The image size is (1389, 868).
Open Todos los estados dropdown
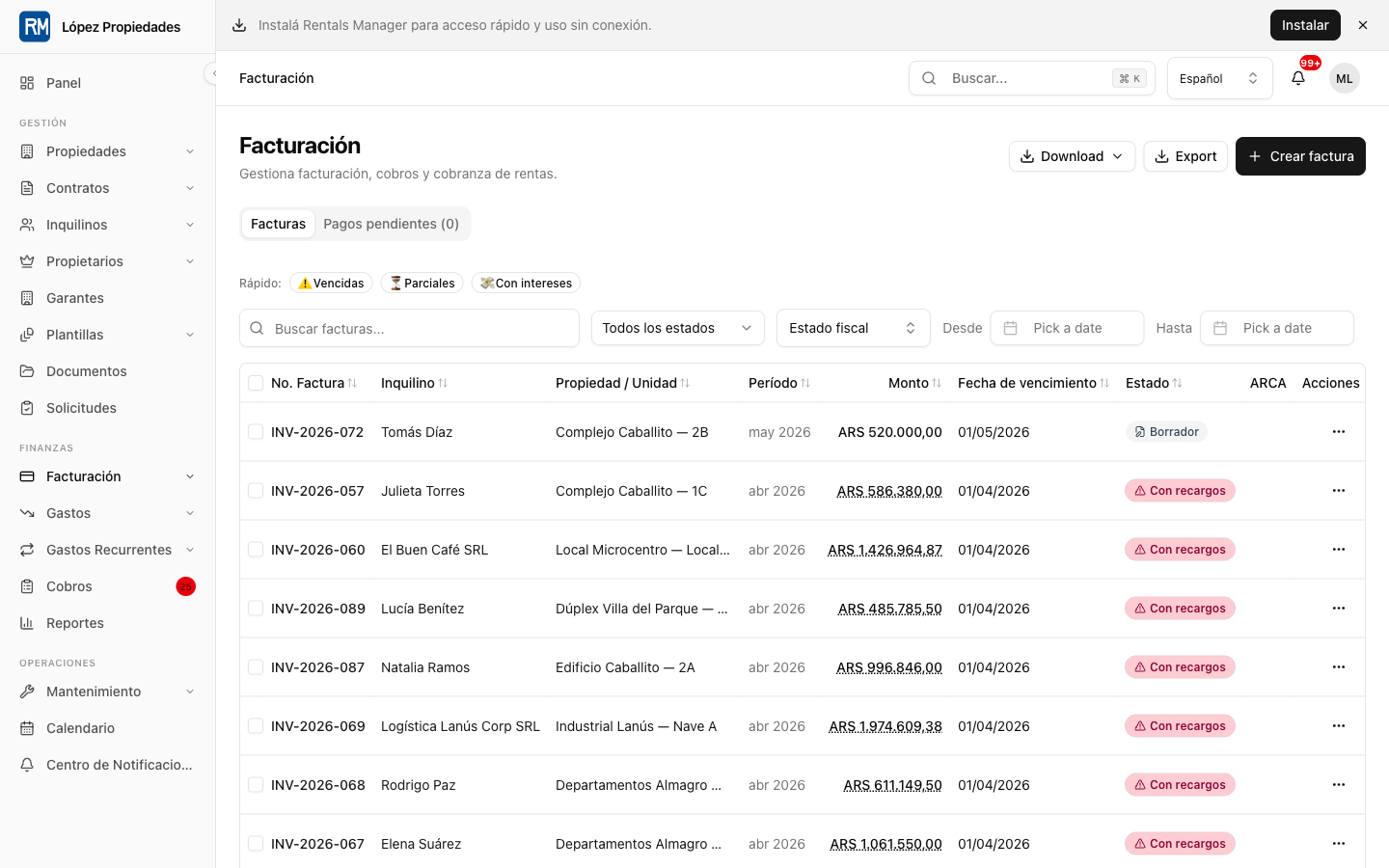click(678, 328)
